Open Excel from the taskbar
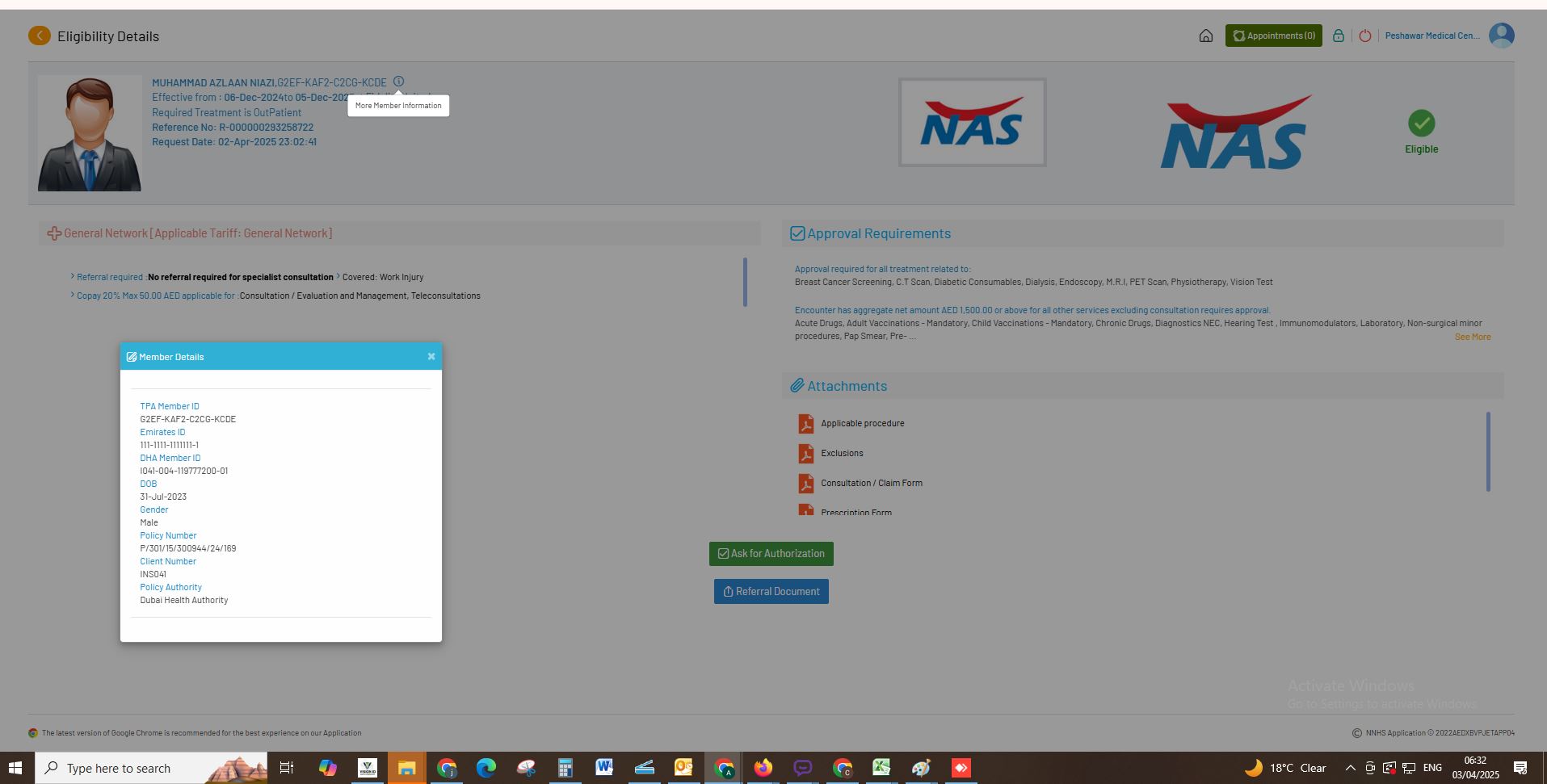Image resolution: width=1547 pixels, height=784 pixels. [881, 768]
